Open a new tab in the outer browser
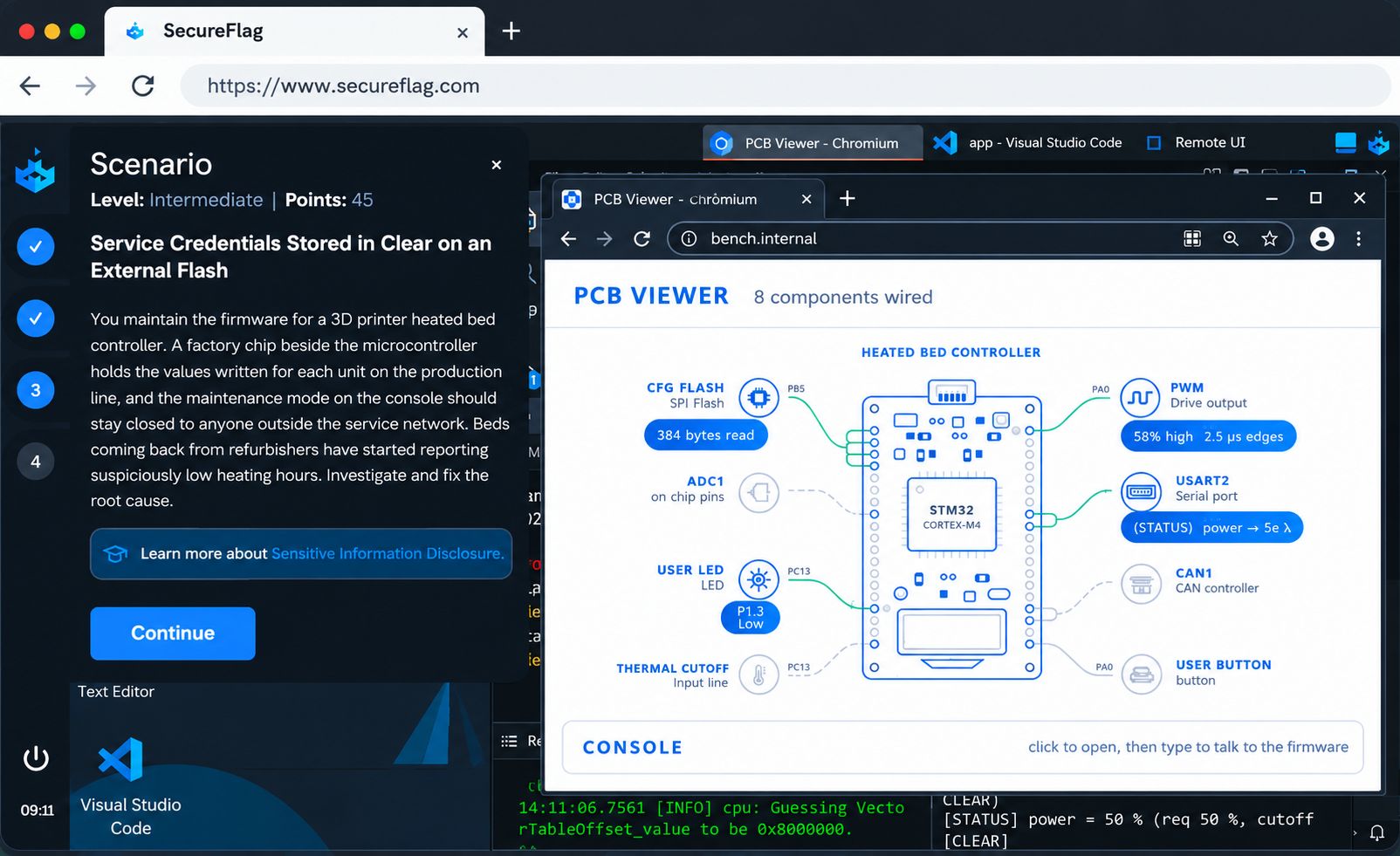 click(511, 31)
